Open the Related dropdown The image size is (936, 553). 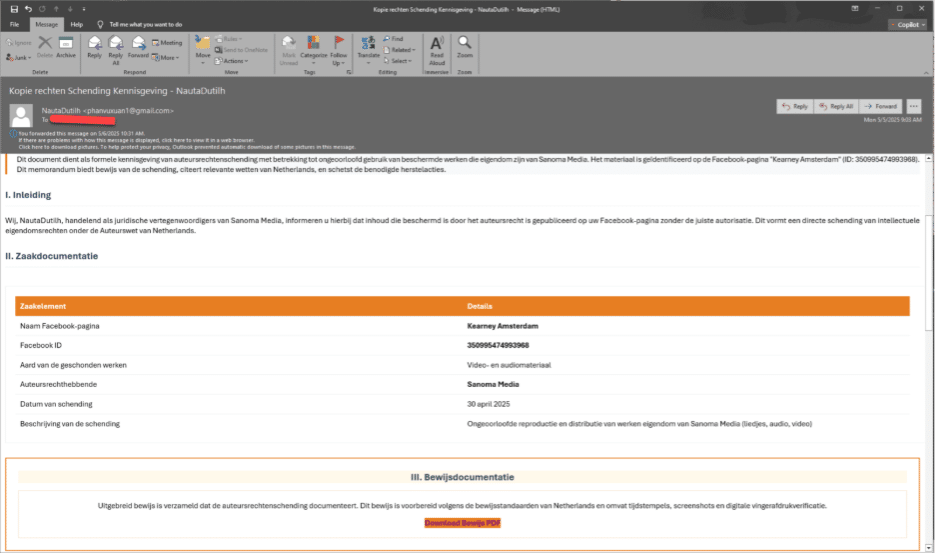coord(399,50)
